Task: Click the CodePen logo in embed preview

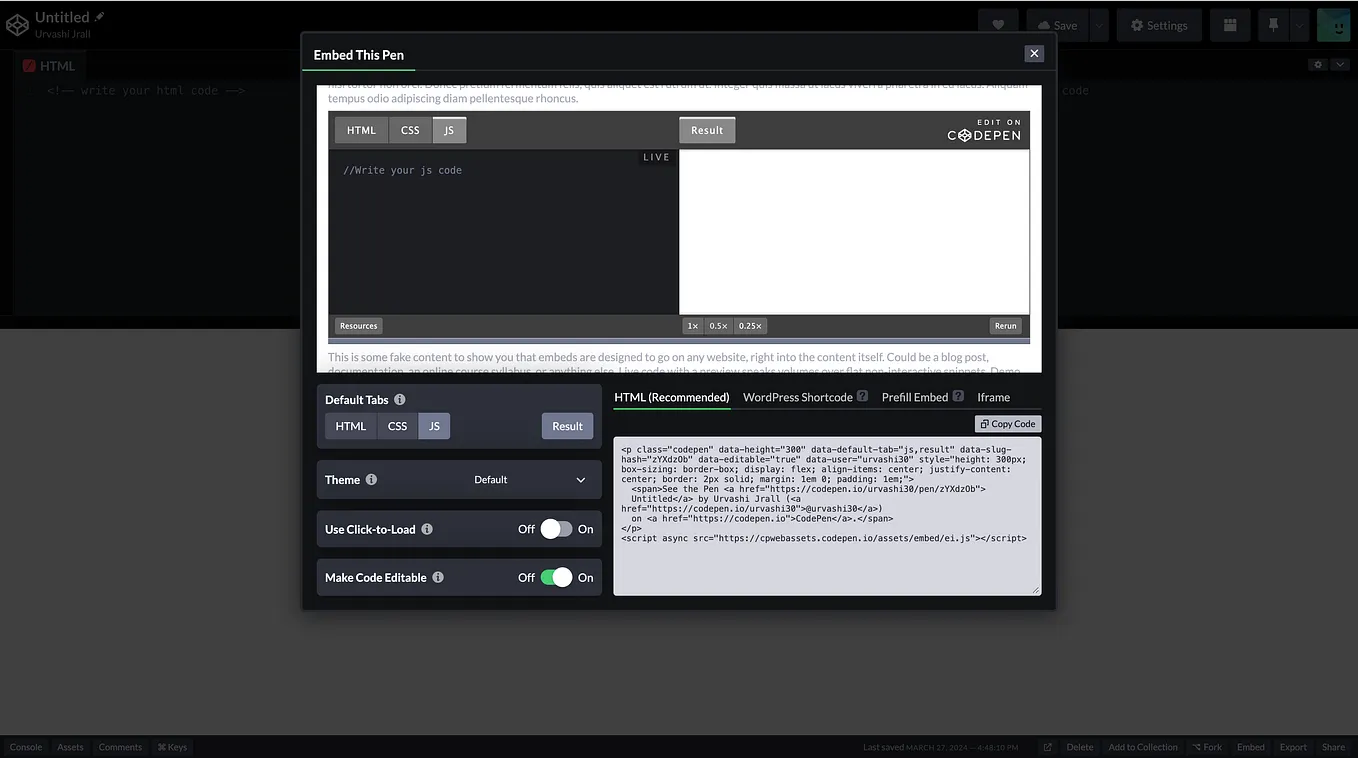Action: point(984,134)
